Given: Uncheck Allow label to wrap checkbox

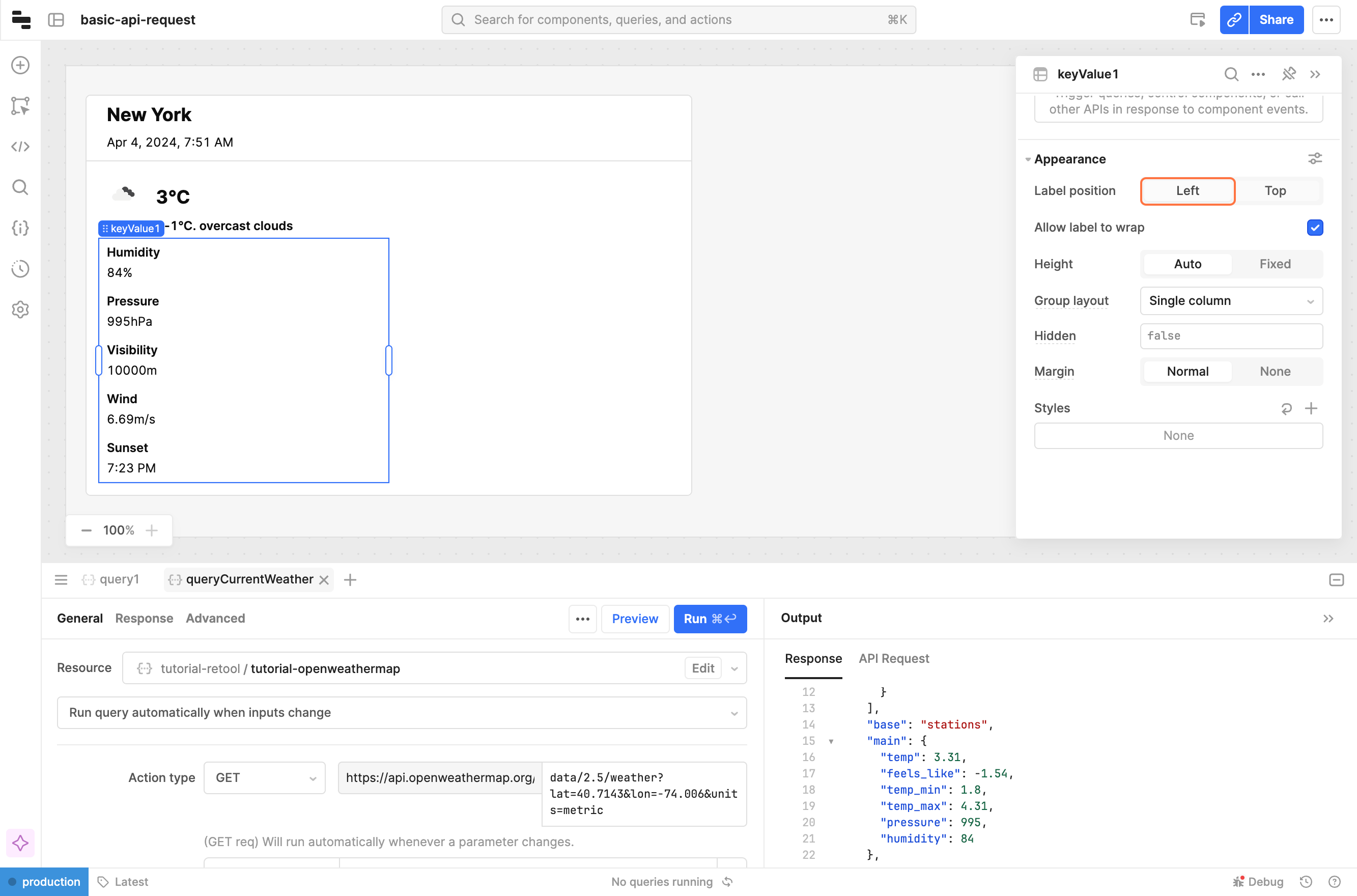Looking at the screenshot, I should coord(1315,228).
